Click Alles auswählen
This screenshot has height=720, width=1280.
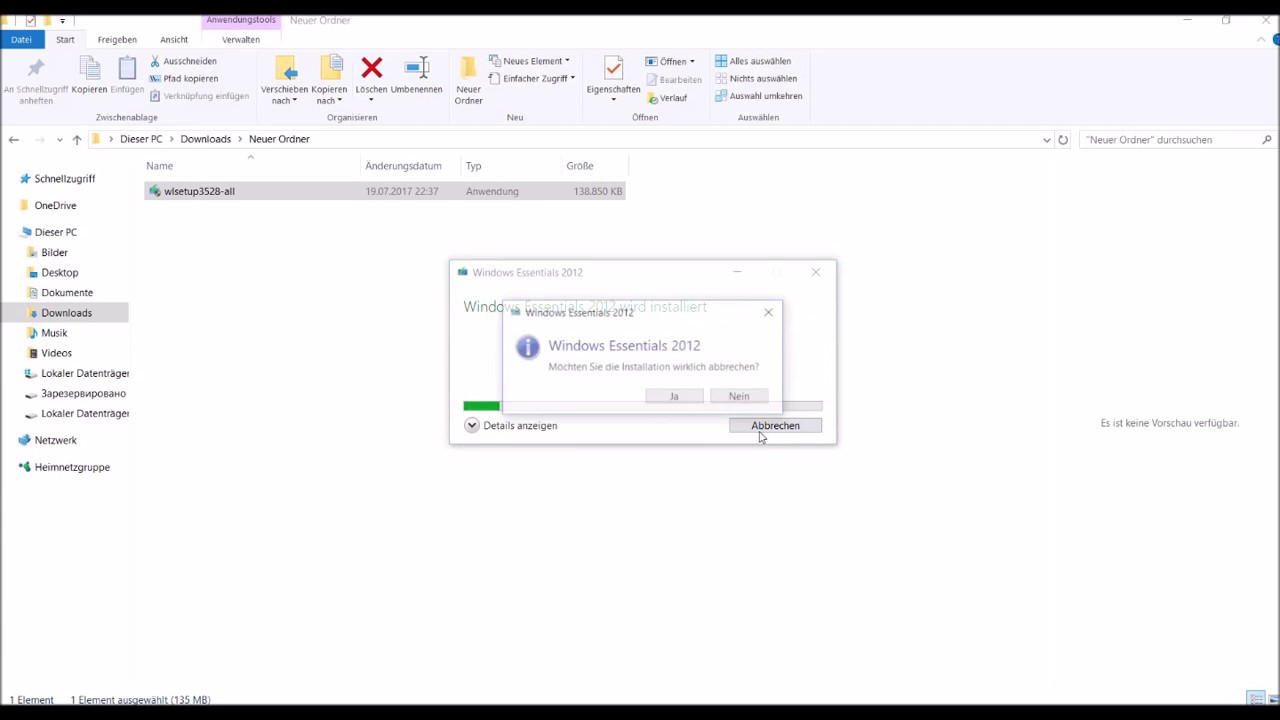(753, 61)
